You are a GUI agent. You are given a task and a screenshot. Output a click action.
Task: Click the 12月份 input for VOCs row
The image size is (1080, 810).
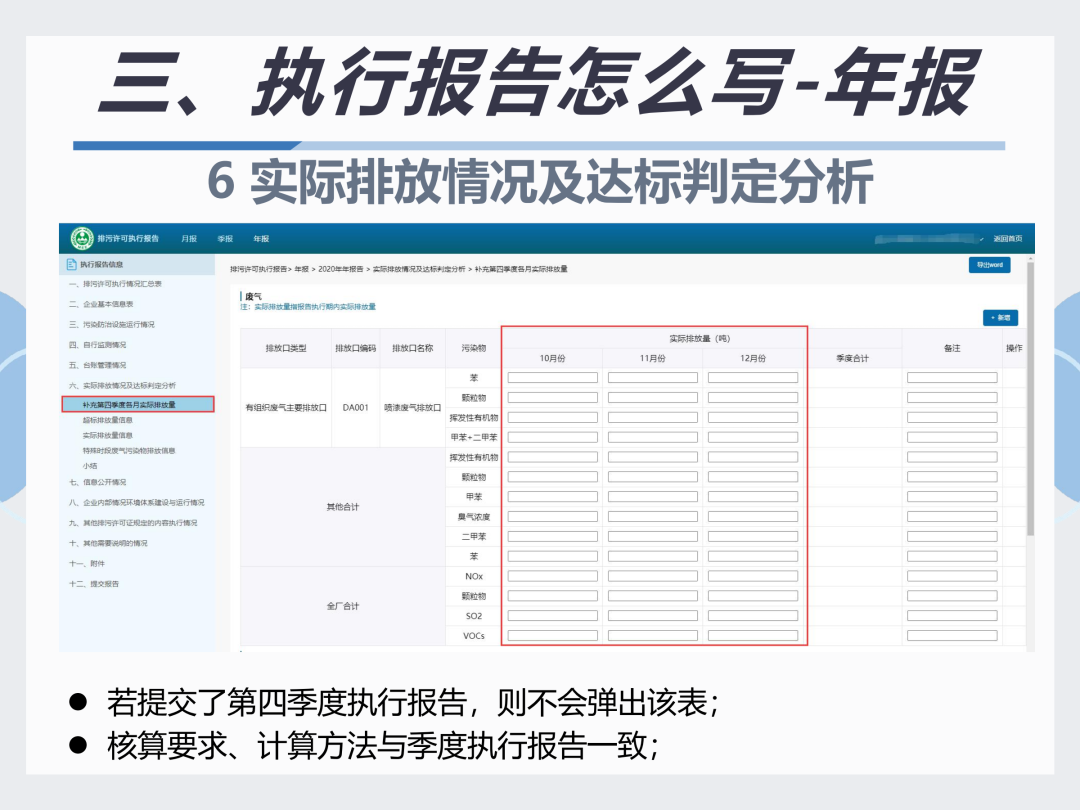pos(753,636)
